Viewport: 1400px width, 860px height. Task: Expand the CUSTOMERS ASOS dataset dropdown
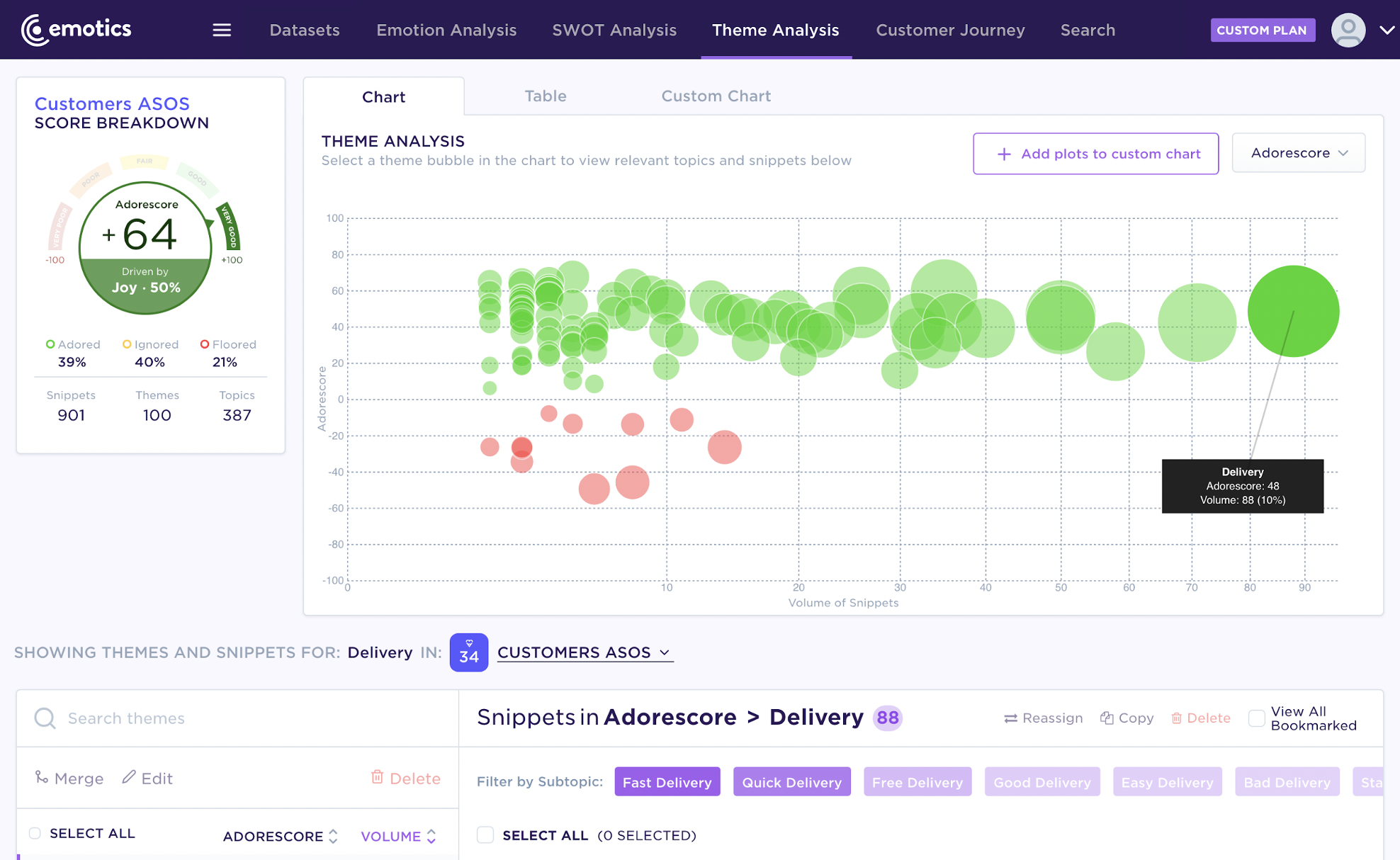[x=585, y=652]
